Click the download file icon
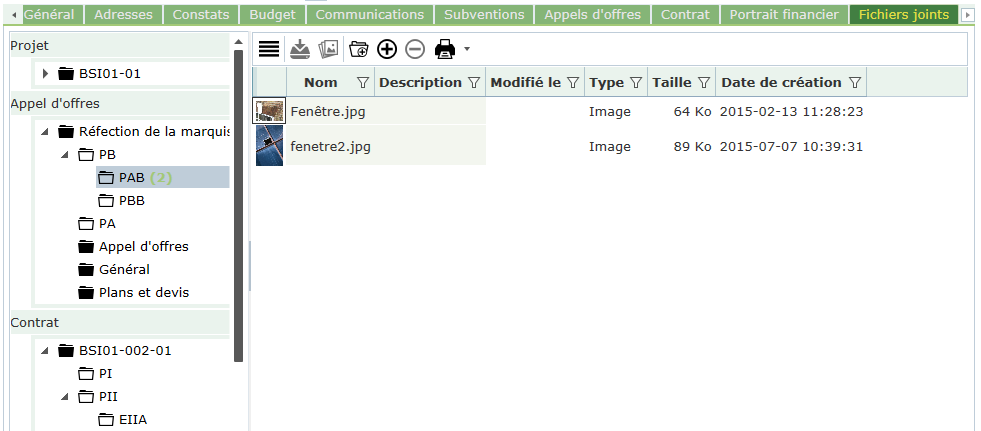981x431 pixels. point(300,49)
